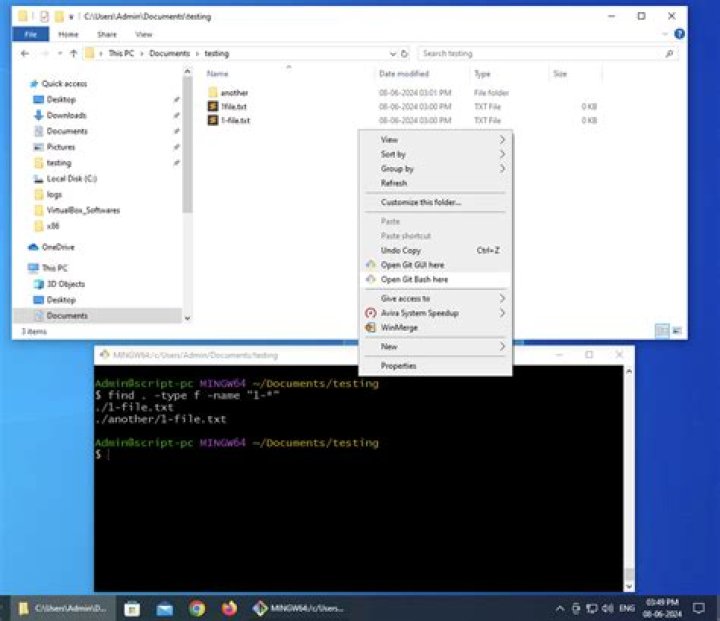720x621 pixels.
Task: Choose WinMerge from the context menu
Action: [435, 327]
